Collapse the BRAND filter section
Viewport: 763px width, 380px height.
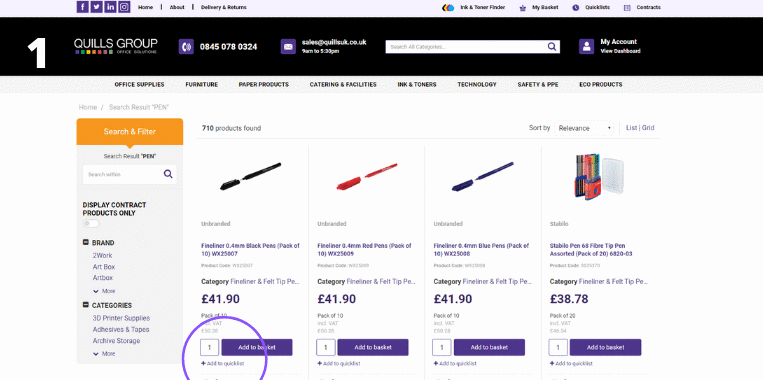(x=86, y=242)
